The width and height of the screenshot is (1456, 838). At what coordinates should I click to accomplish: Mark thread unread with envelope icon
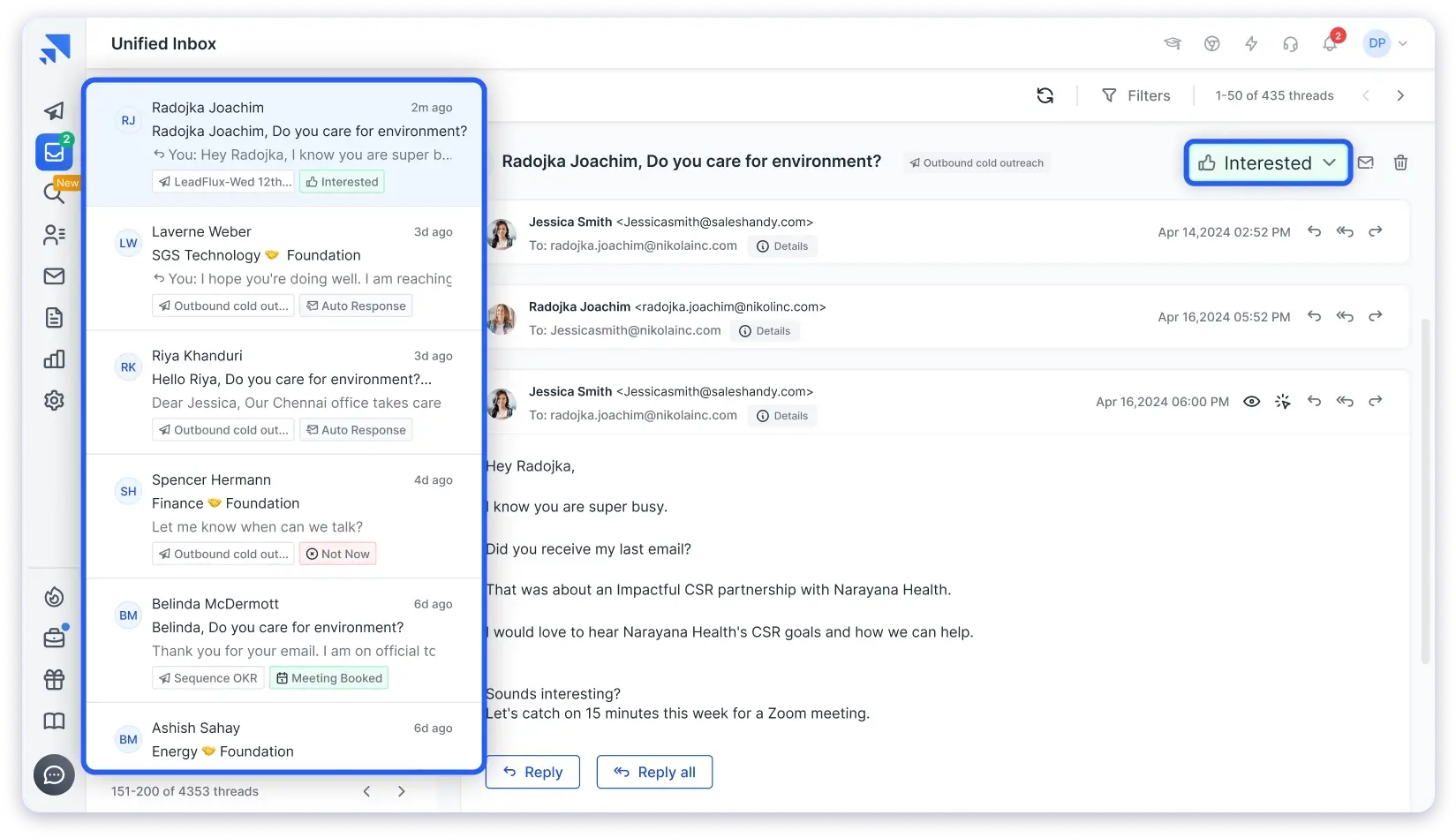pos(1366,162)
